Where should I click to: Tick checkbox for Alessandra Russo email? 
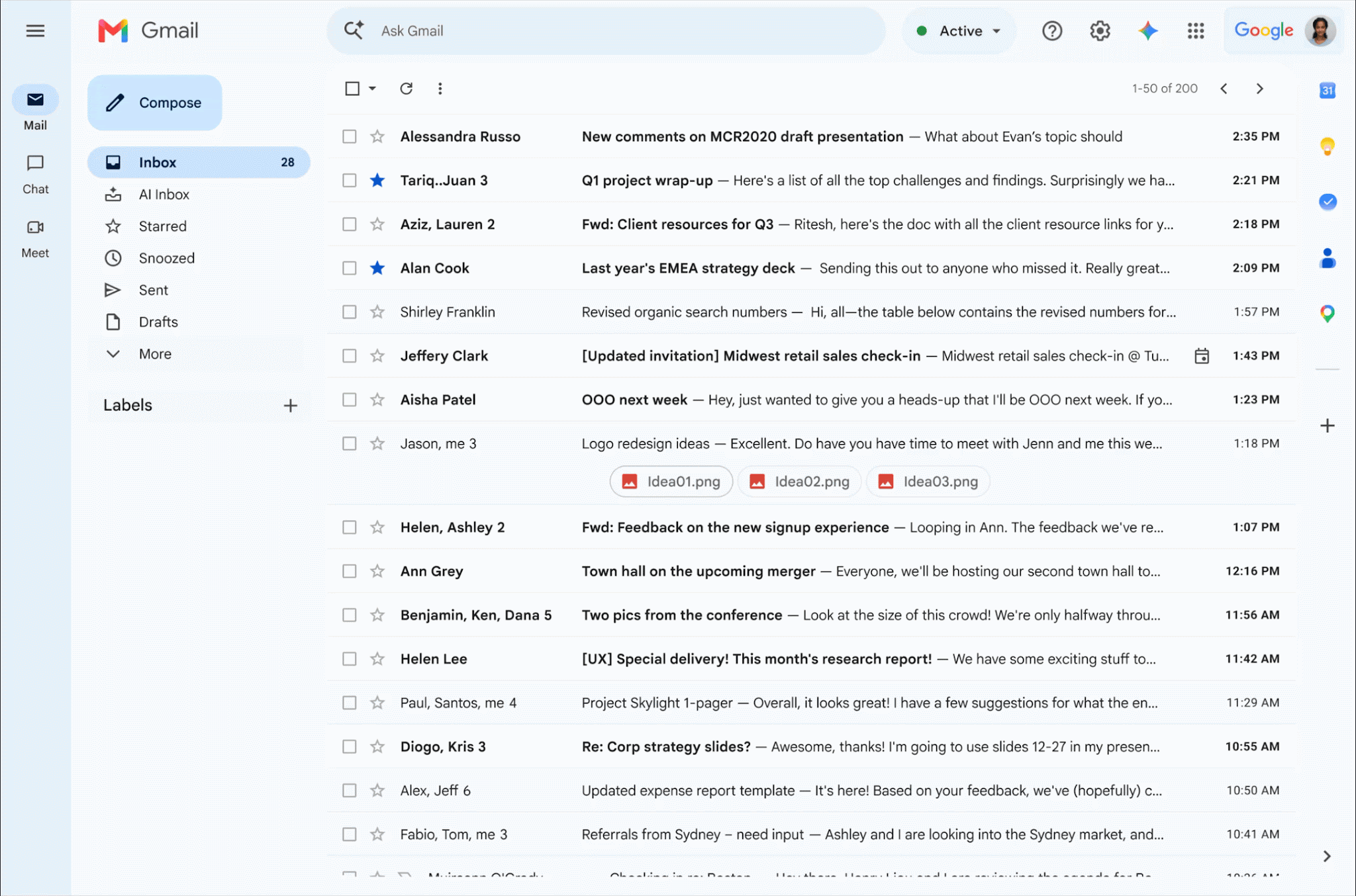pos(349,136)
